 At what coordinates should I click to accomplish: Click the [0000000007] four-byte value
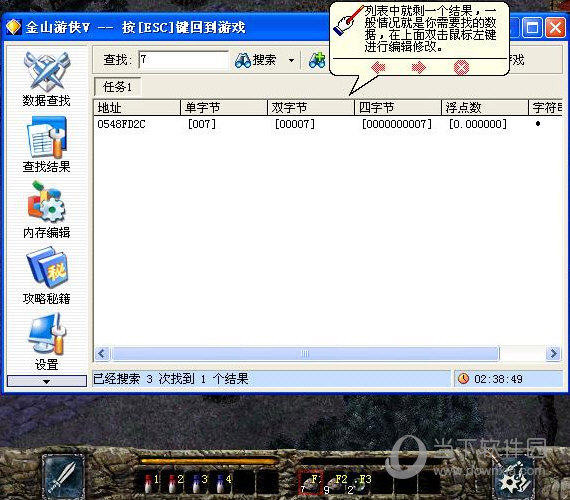397,124
